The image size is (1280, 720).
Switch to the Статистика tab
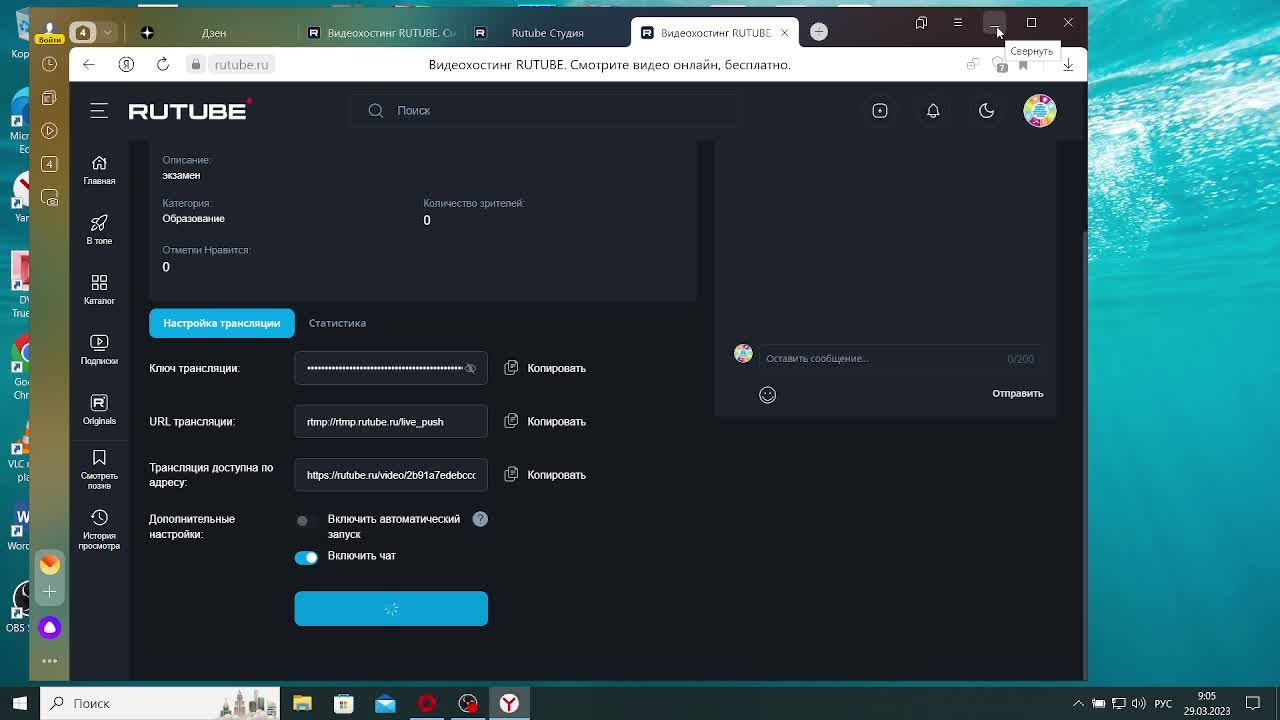(337, 323)
